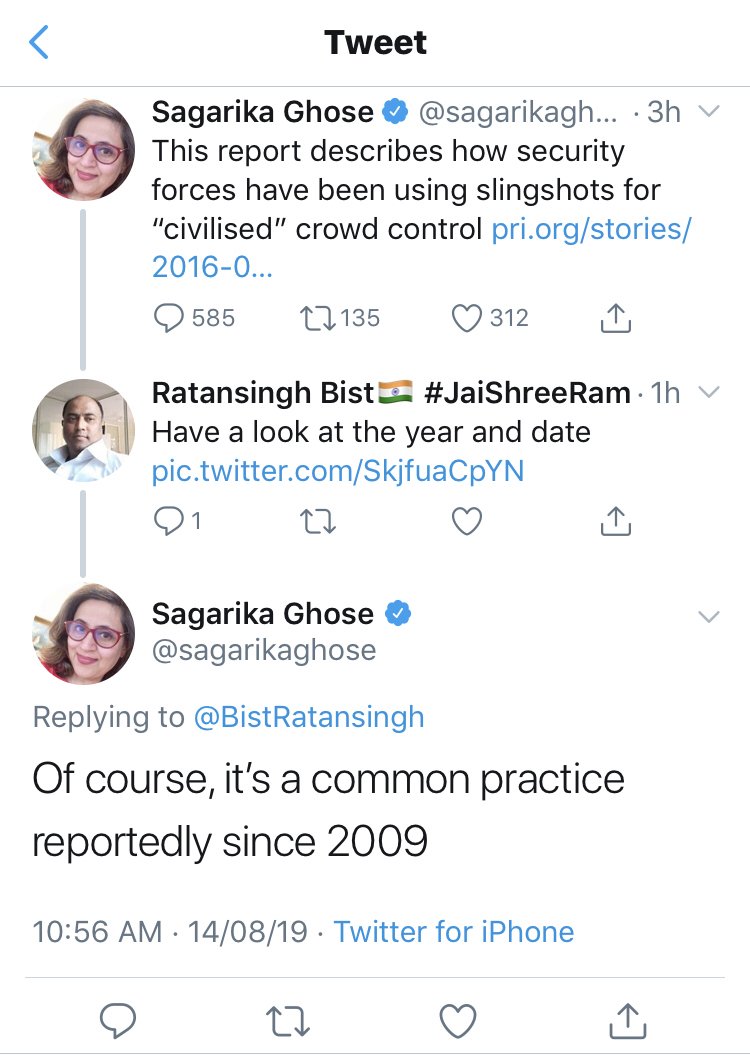Expand options chevron on main tweet

pyautogui.click(x=708, y=617)
